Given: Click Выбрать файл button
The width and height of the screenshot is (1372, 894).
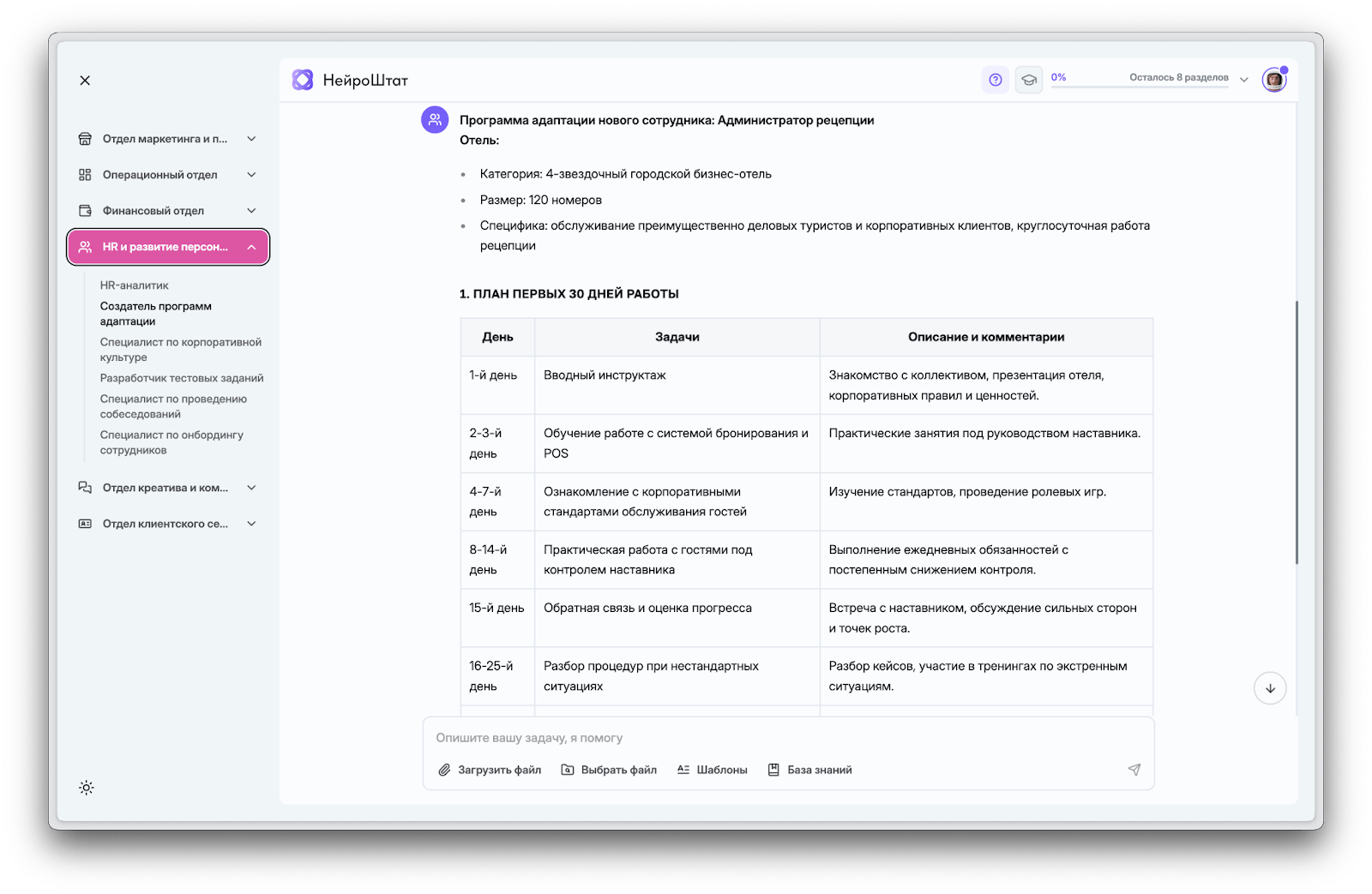Looking at the screenshot, I should pyautogui.click(x=609, y=770).
